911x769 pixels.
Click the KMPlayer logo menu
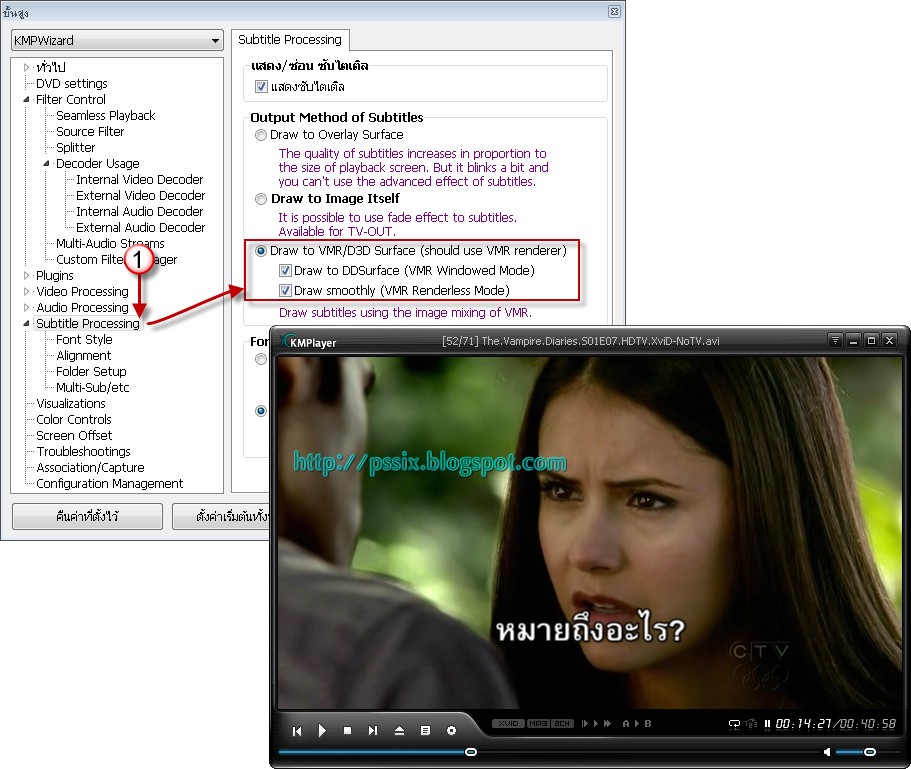308,342
